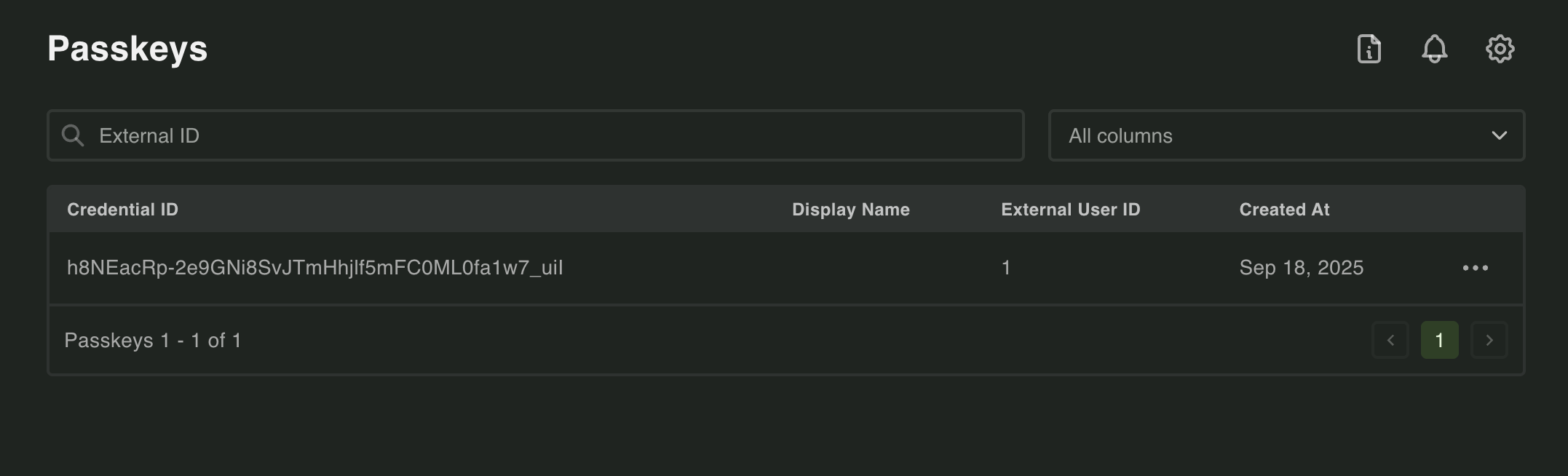Click the External User ID column header

click(x=1070, y=209)
